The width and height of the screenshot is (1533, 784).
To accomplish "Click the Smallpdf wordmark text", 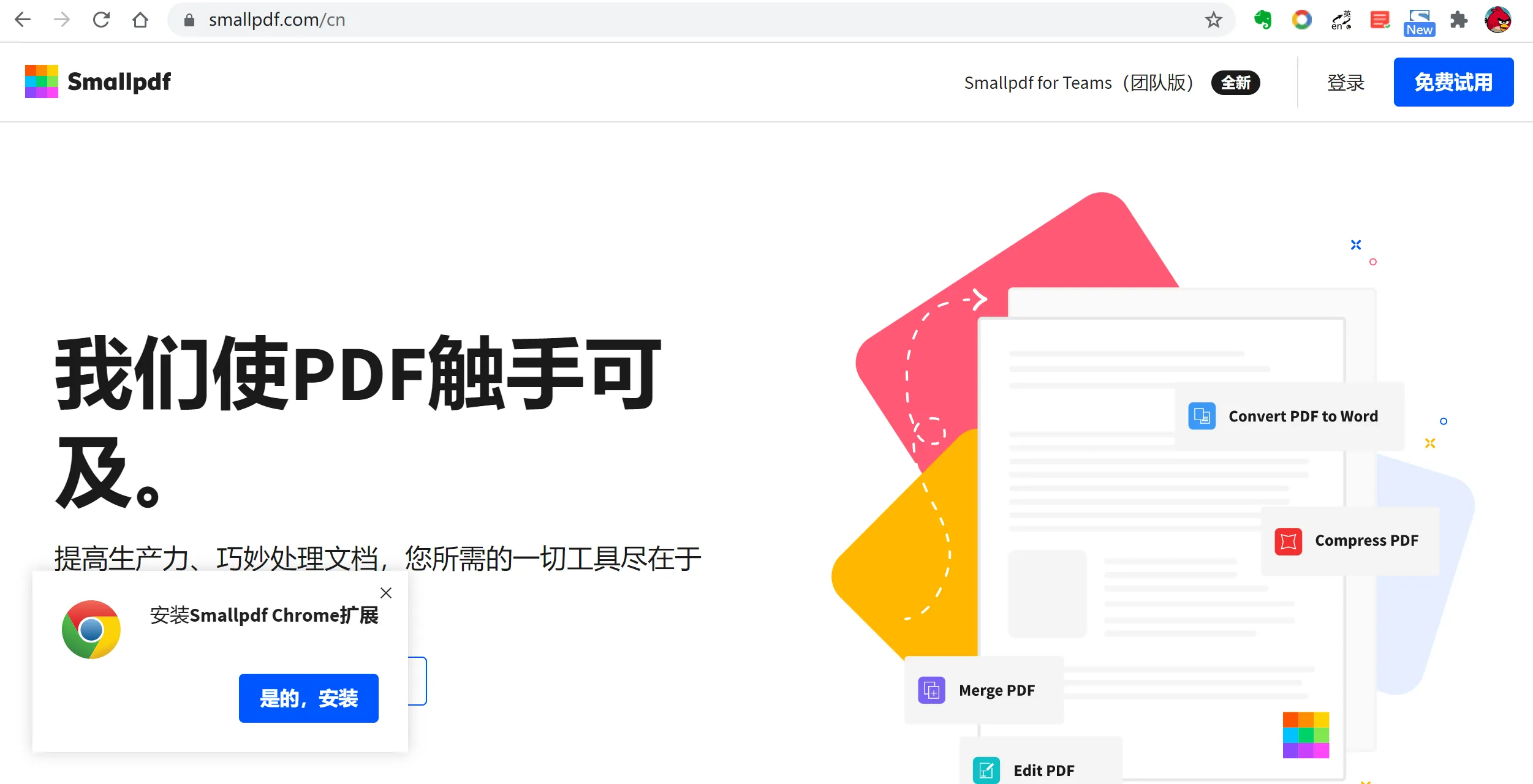I will point(119,82).
